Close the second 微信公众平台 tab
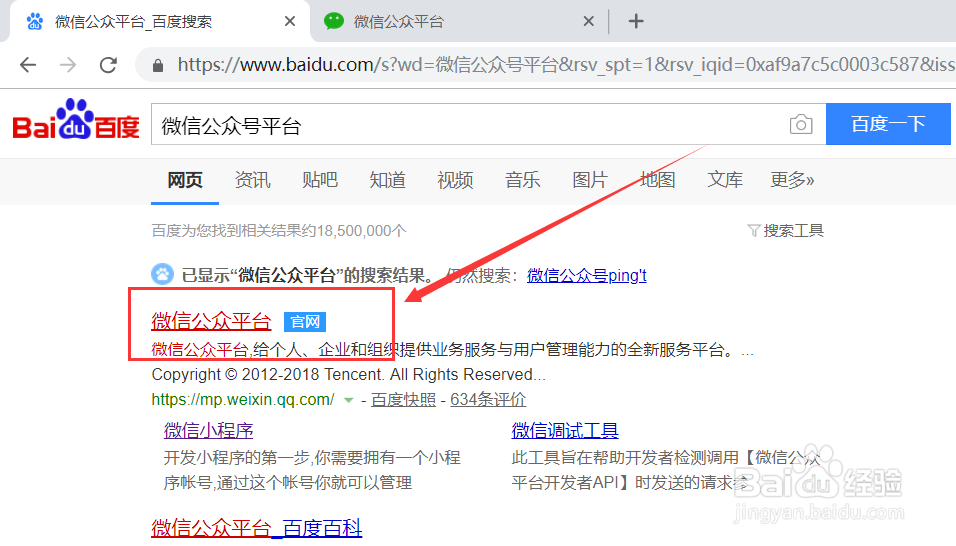 click(588, 21)
